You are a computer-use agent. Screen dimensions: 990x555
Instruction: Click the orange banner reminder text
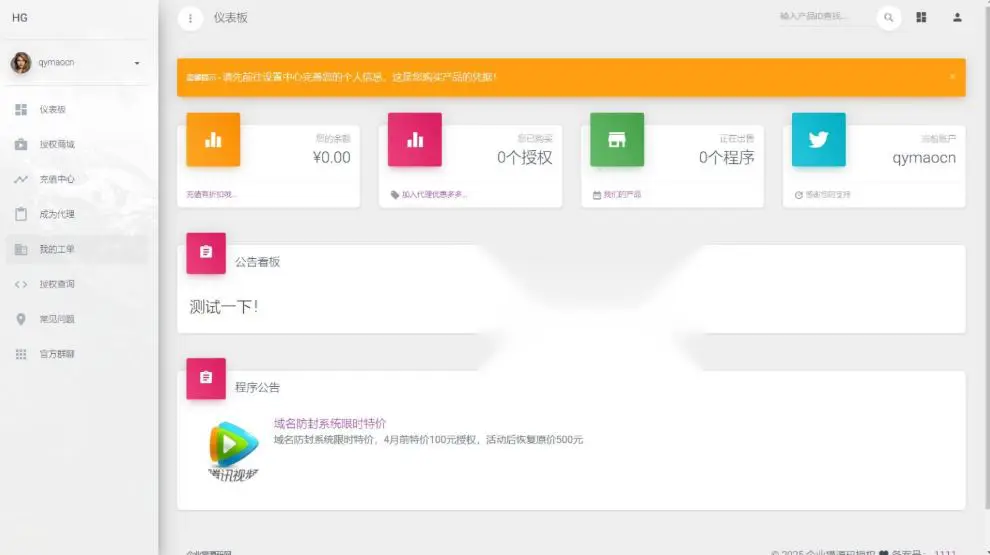pyautogui.click(x=341, y=77)
